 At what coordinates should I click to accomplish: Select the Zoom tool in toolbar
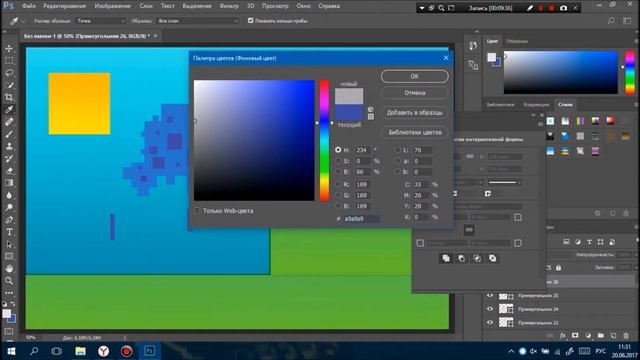tap(9, 281)
